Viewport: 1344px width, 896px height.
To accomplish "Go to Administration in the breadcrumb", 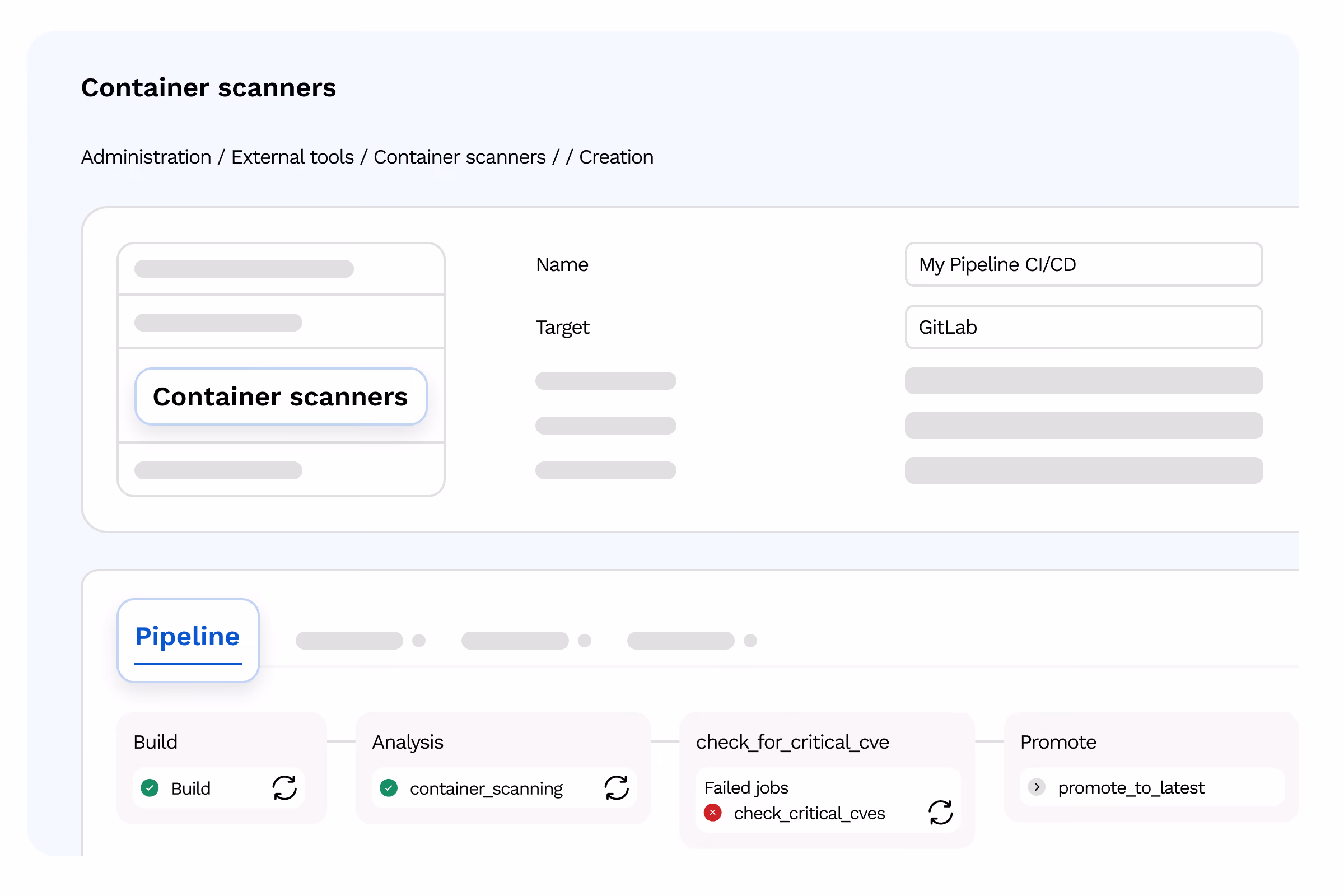I will coord(146,157).
